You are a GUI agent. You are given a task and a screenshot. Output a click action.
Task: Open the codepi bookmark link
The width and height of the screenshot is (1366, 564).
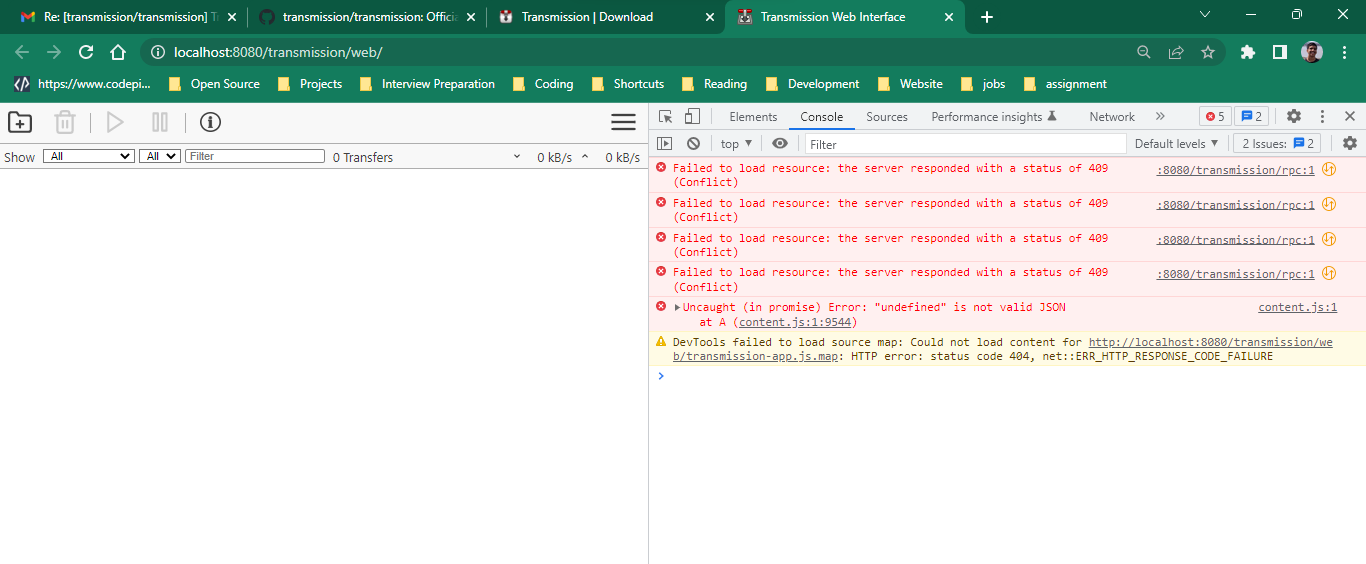tap(81, 84)
